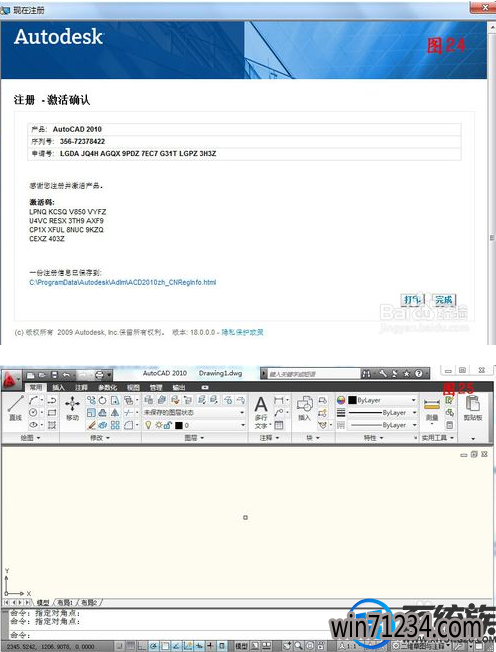This screenshot has width=496, height=652.
Task: Open the unsaved layer state dropdown
Action: click(194, 412)
